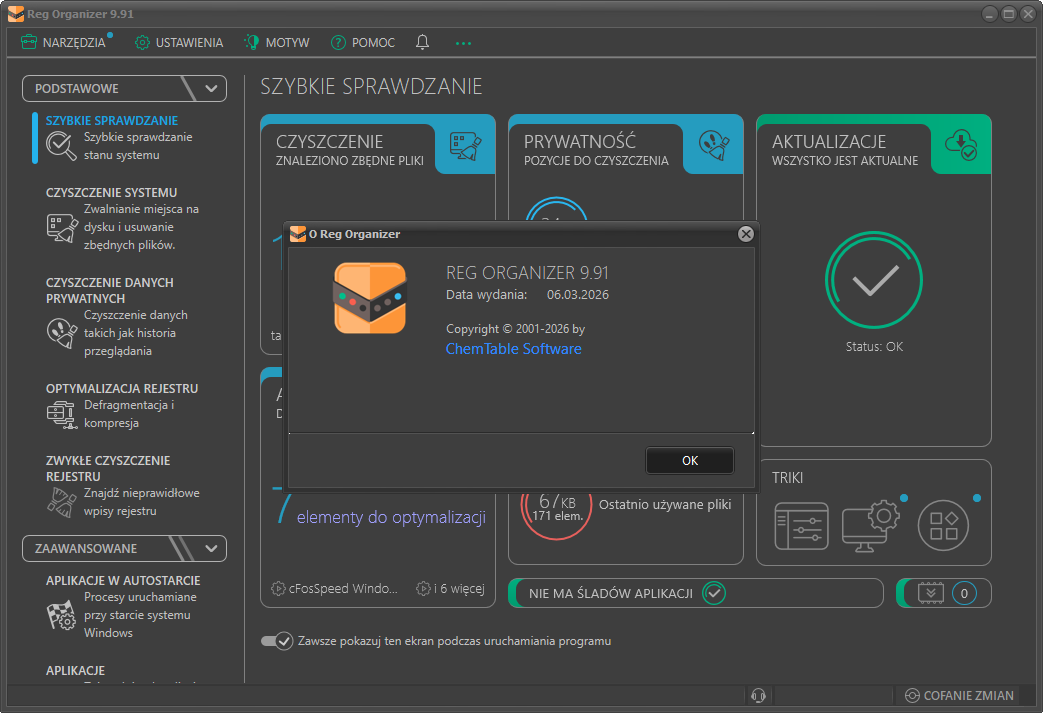Open the ChemTable Software link
Image resolution: width=1043 pixels, height=713 pixels.
click(514, 349)
